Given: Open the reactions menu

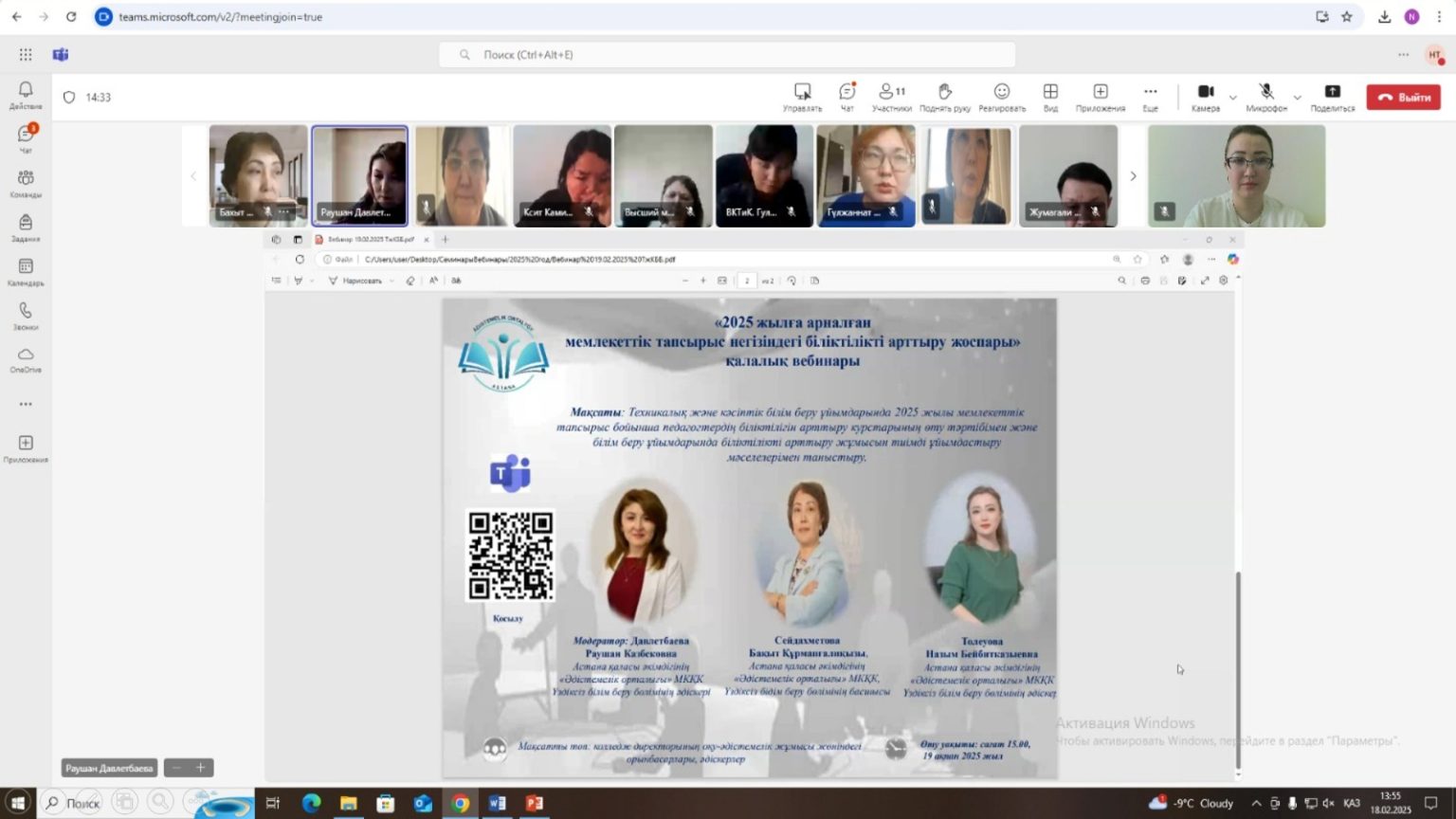Looking at the screenshot, I should (x=1001, y=97).
